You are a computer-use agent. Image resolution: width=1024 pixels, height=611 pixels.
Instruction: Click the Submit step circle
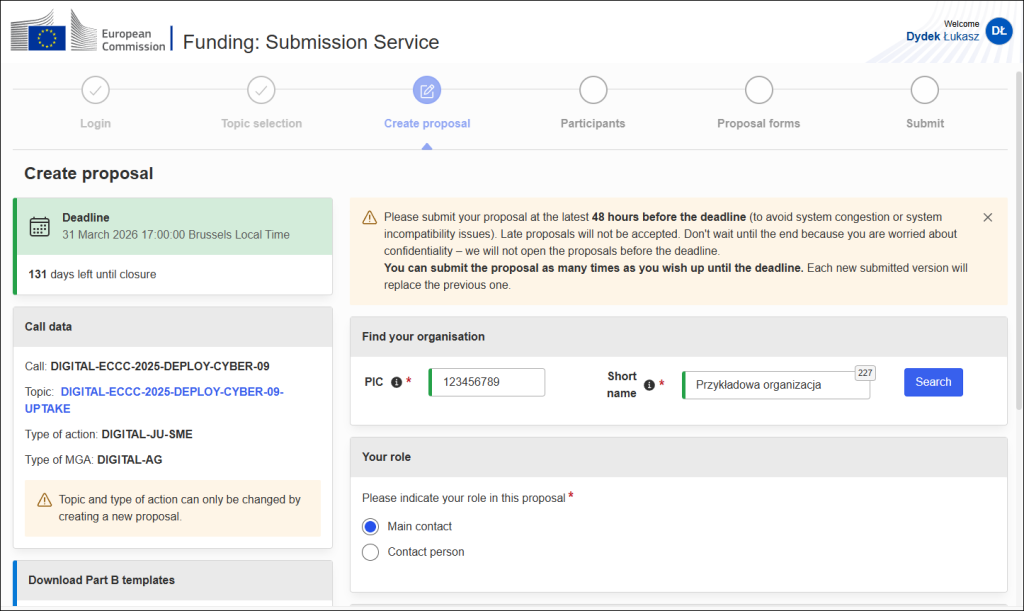[x=925, y=91]
